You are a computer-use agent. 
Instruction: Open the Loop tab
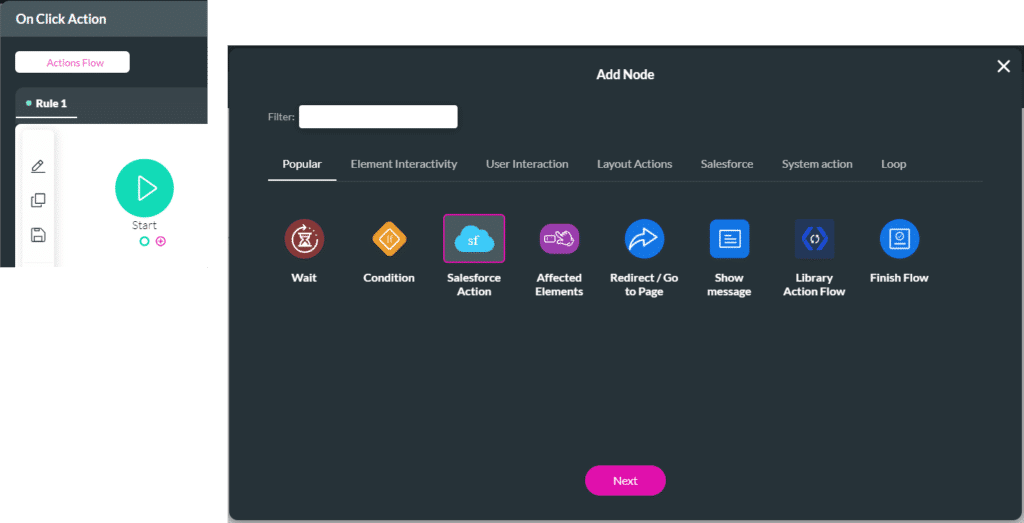pyautogui.click(x=893, y=165)
